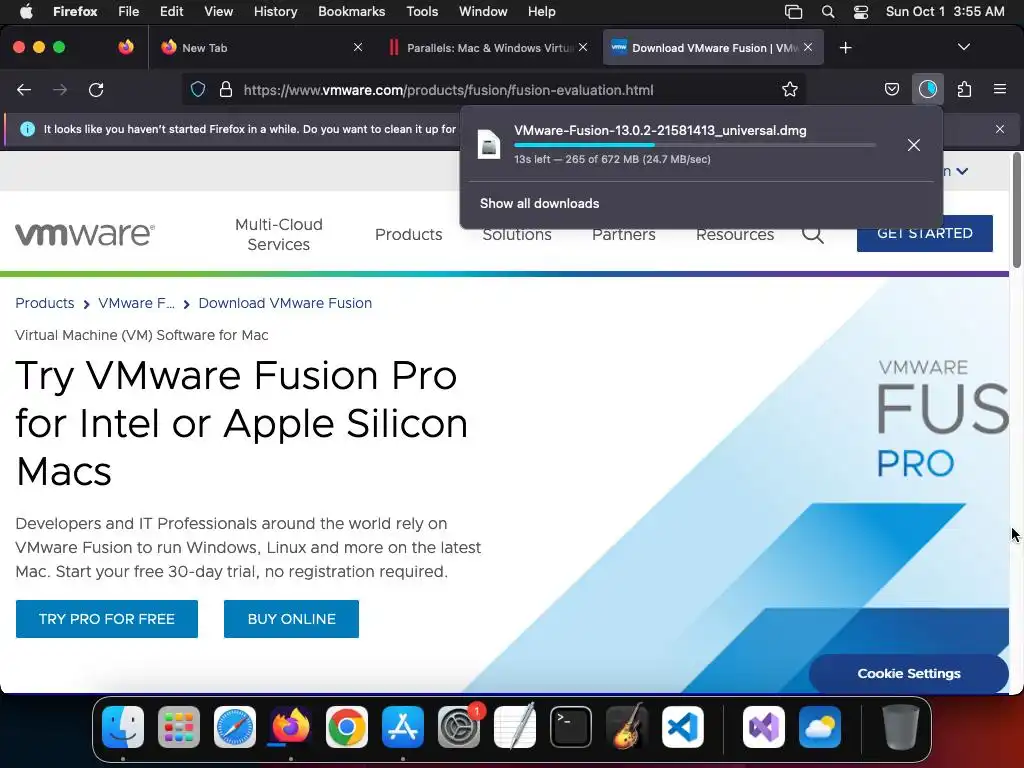Viewport: 1024px width, 768px height.
Task: Open the Extensions puzzle icon
Action: 964,89
